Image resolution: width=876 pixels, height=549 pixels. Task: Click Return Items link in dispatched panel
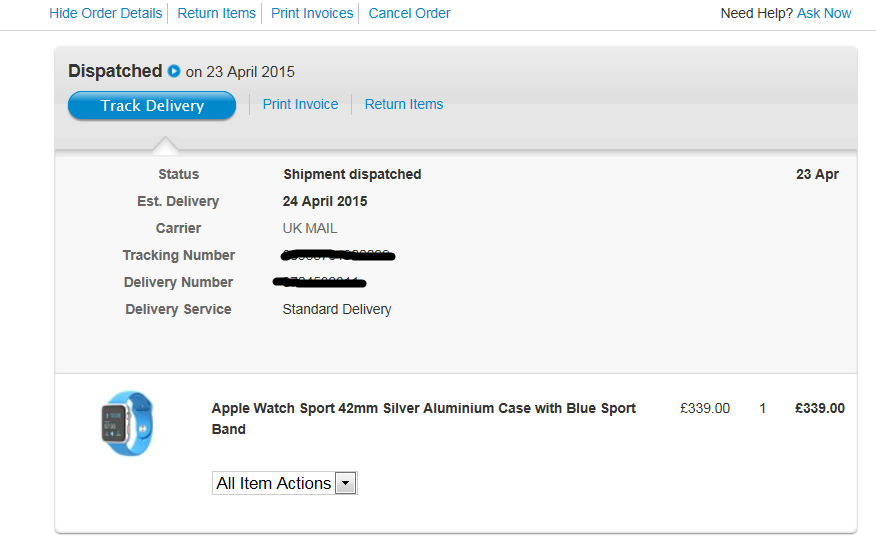404,104
